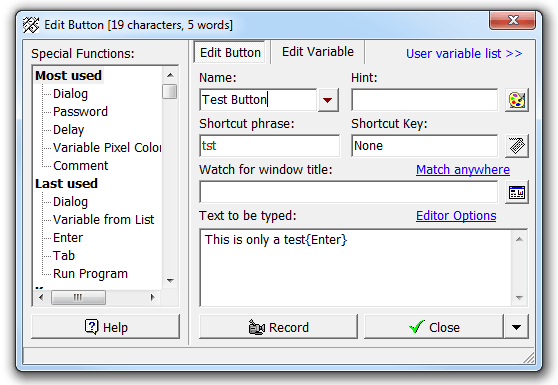Close the Edit Button dialog window
The height and width of the screenshot is (385, 558).
point(512,20)
